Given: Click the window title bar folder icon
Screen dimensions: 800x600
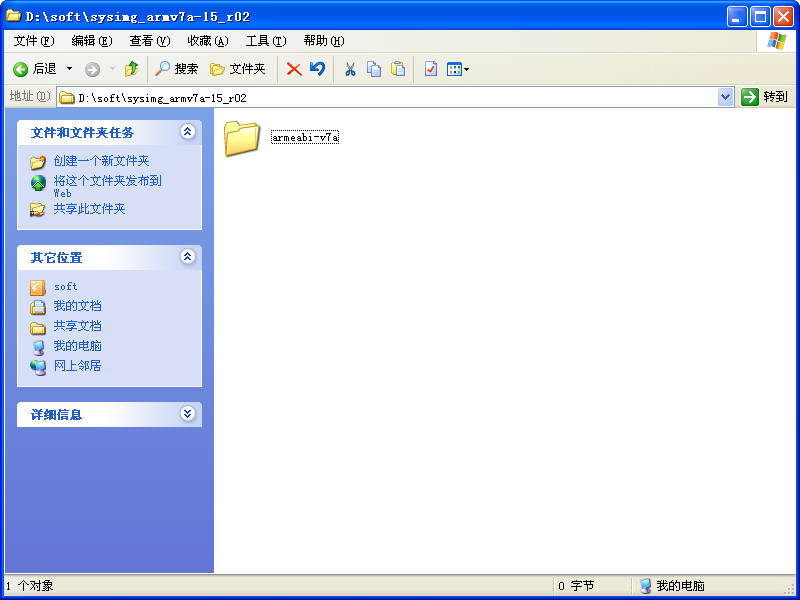Looking at the screenshot, I should pyautogui.click(x=13, y=15).
